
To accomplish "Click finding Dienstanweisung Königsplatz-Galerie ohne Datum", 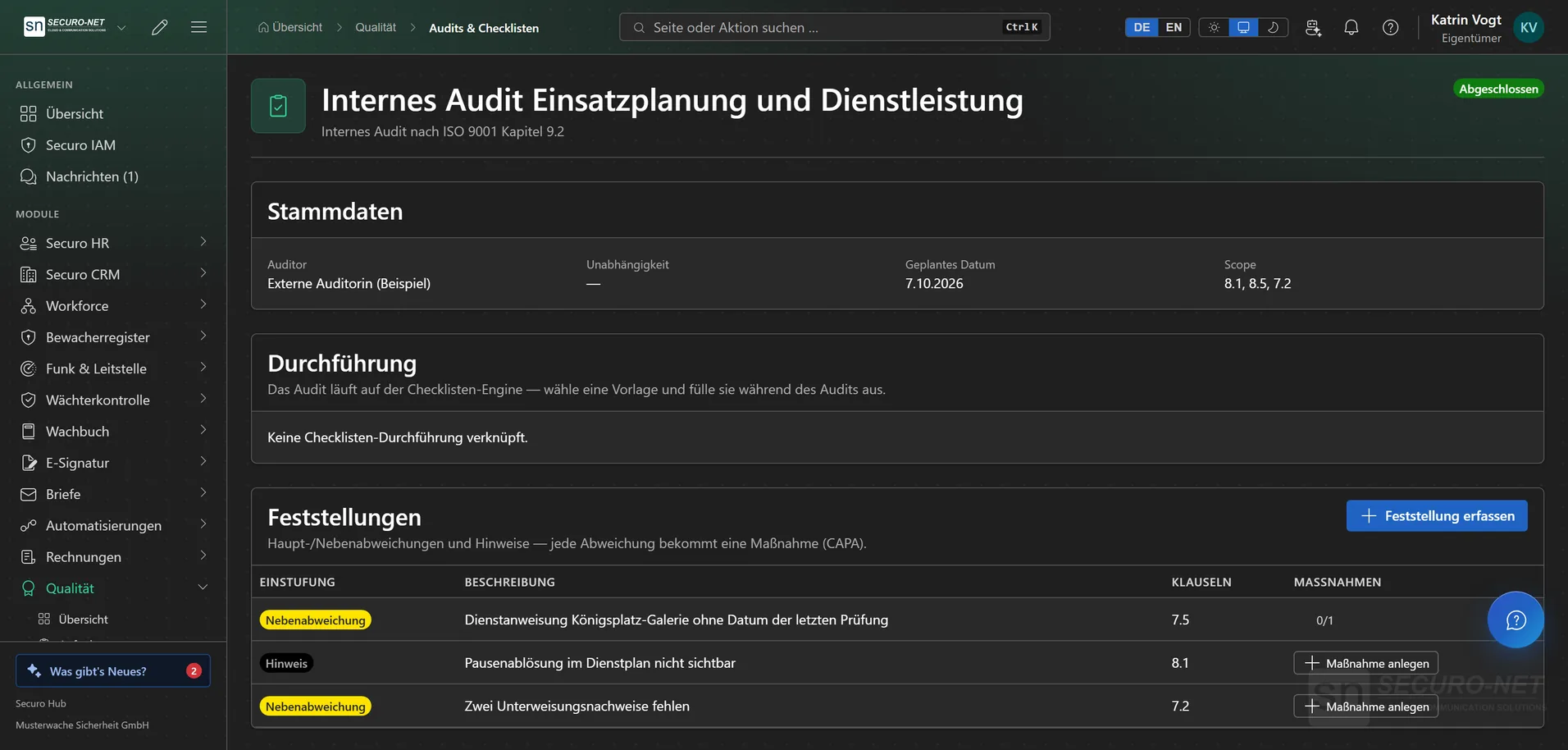I will point(677,620).
